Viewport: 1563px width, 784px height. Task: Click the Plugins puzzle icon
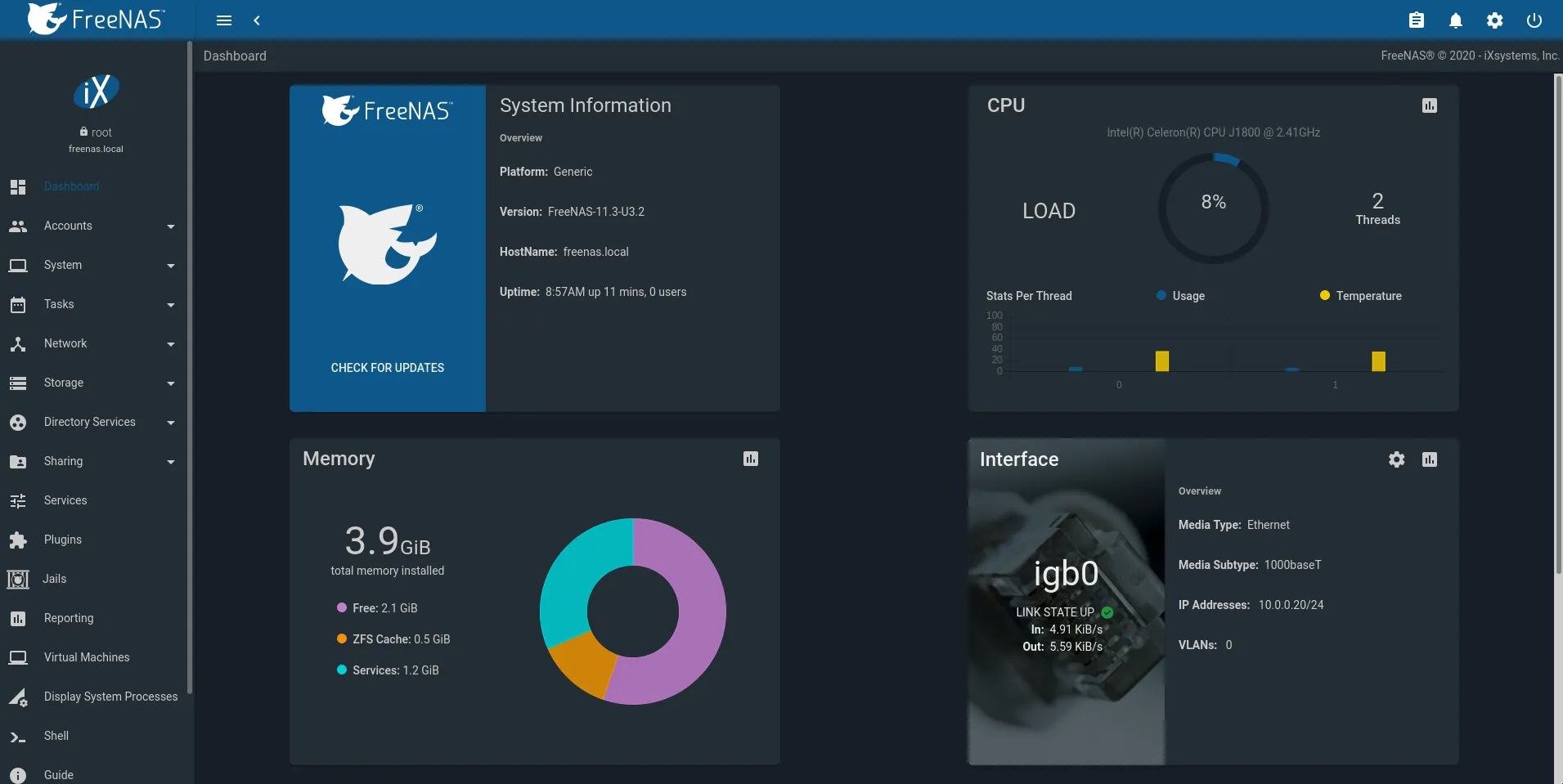[x=18, y=540]
